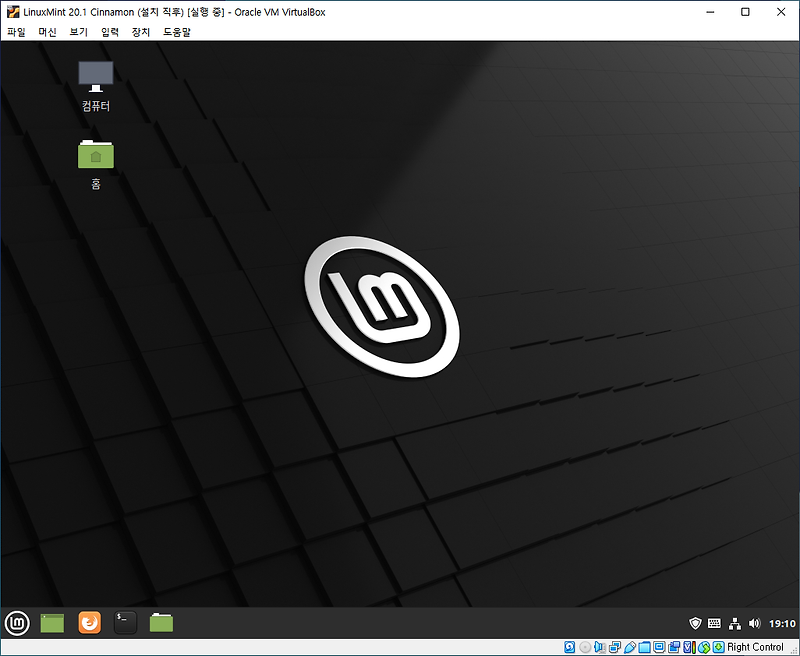Viewport: 800px width, 656px height.
Task: Click the VirtualBox recording status icon
Action: click(673, 647)
